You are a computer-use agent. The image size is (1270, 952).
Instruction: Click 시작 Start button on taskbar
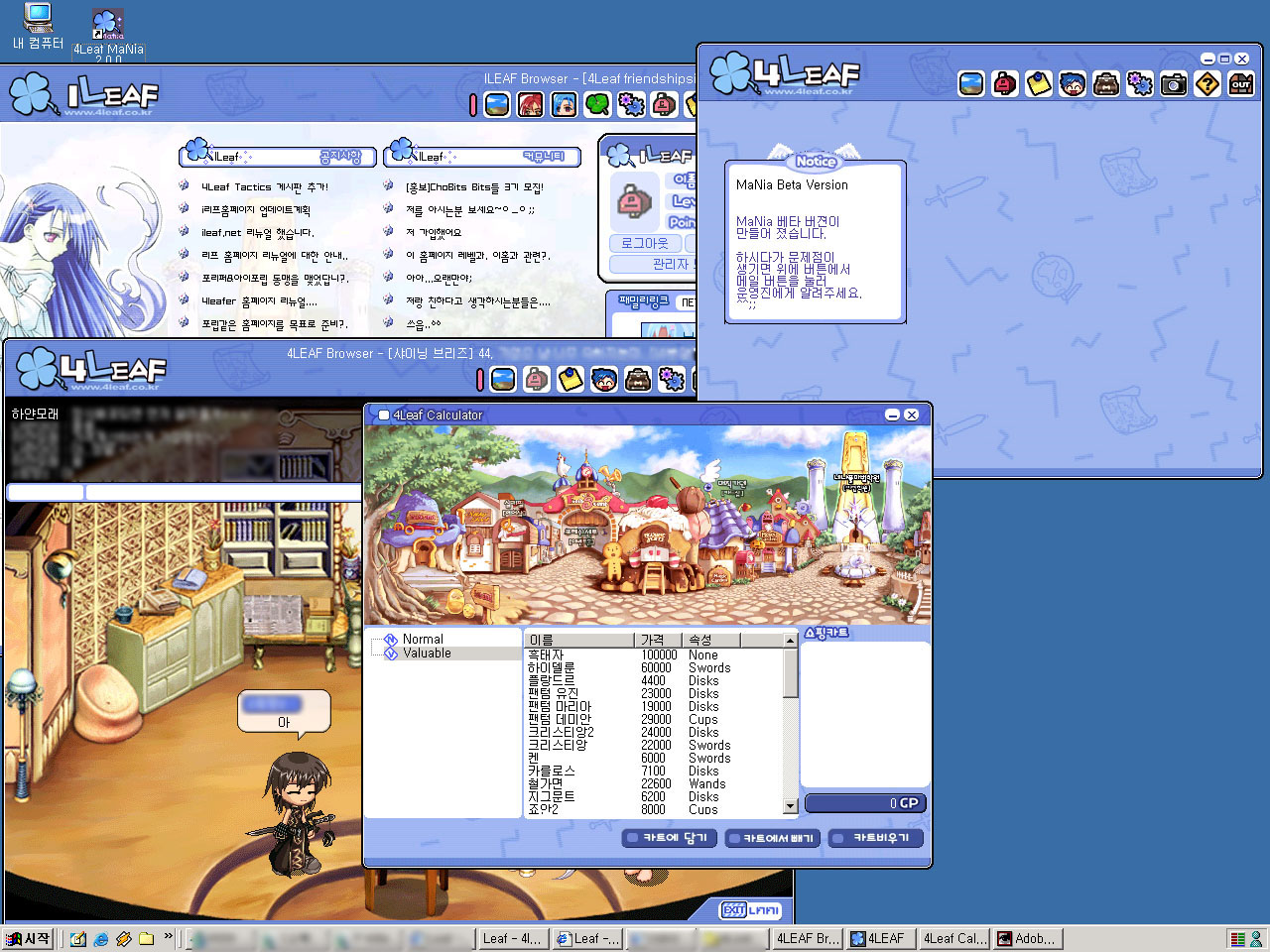click(x=29, y=938)
